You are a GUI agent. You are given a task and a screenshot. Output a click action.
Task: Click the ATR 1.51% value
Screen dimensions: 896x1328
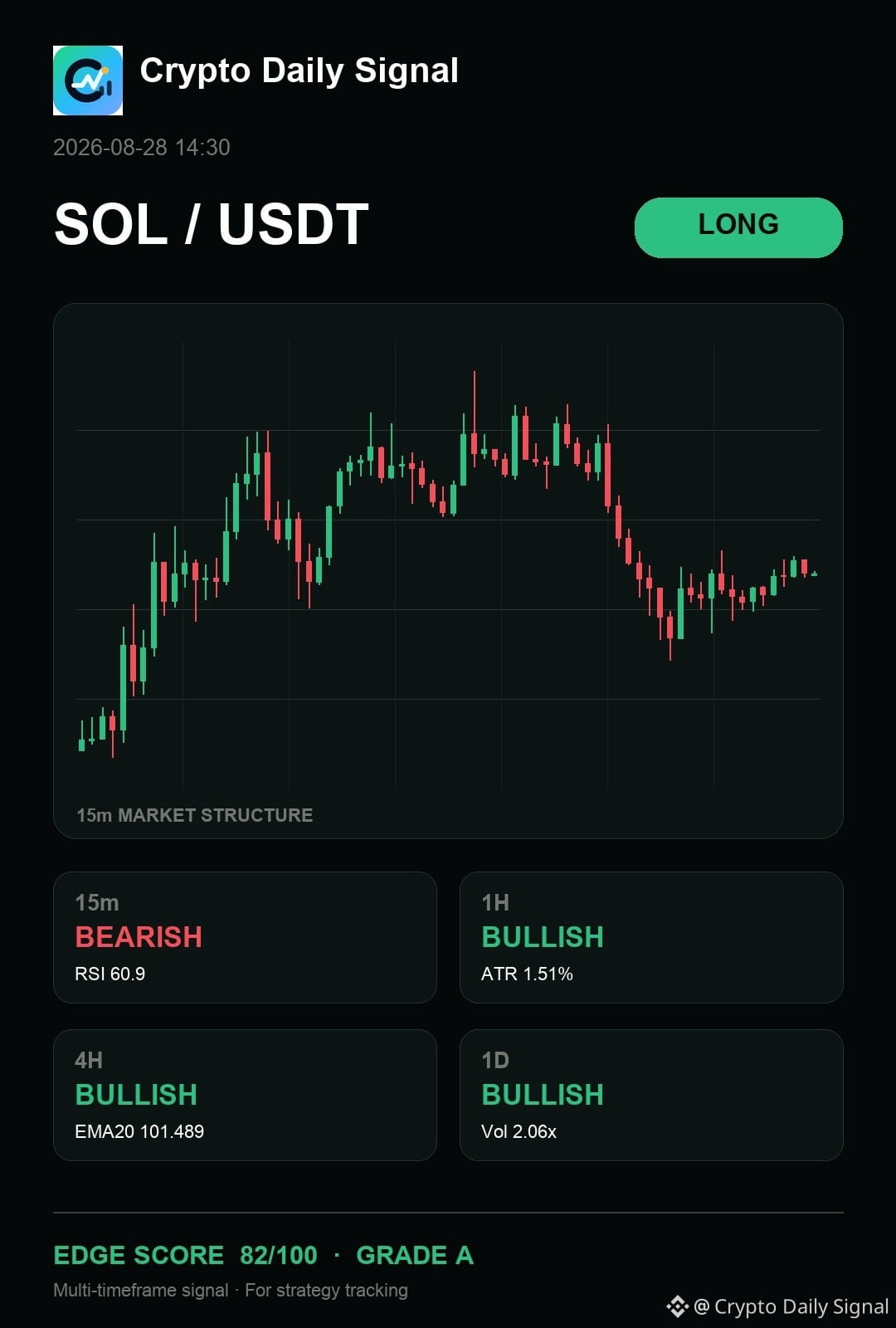(x=527, y=974)
